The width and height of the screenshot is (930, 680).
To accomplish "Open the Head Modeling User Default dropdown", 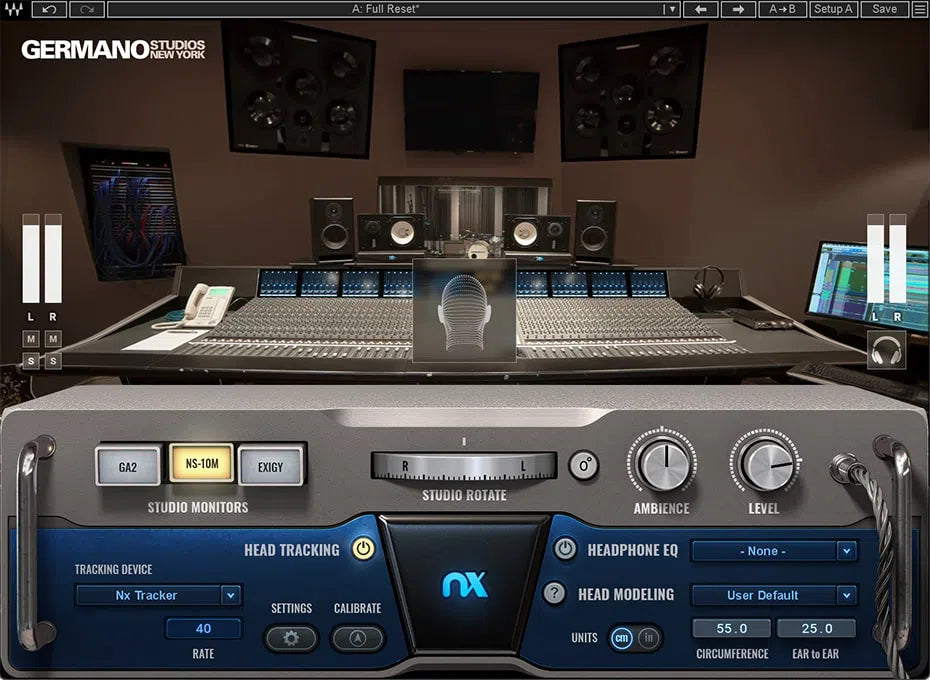I will coord(774,594).
